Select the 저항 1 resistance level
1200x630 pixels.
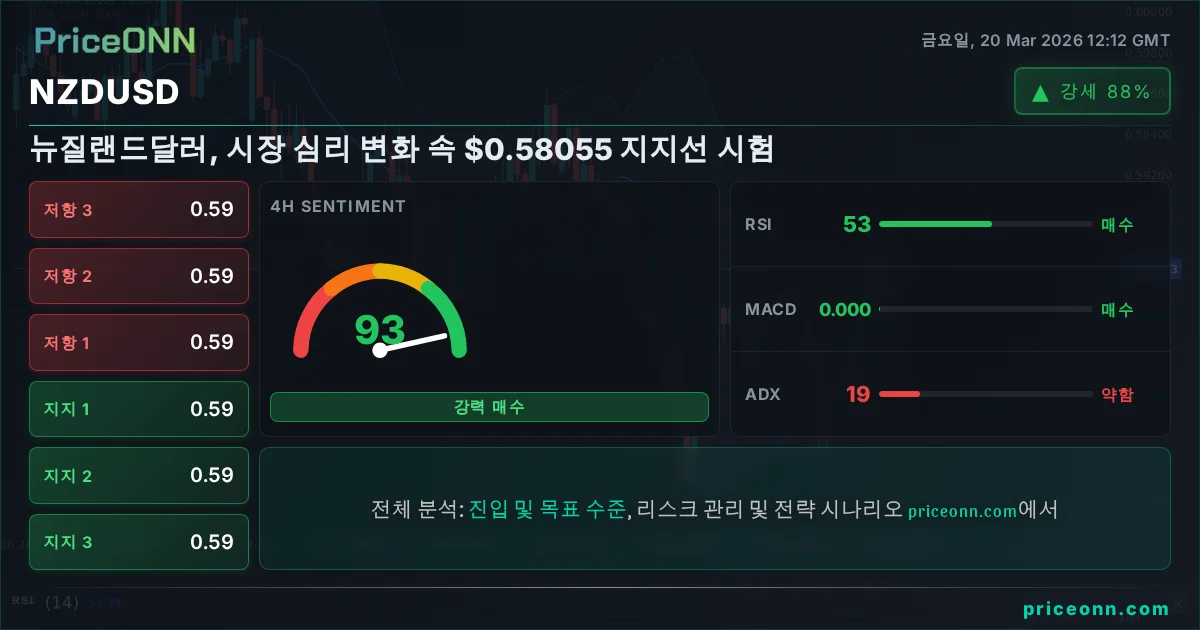[139, 342]
